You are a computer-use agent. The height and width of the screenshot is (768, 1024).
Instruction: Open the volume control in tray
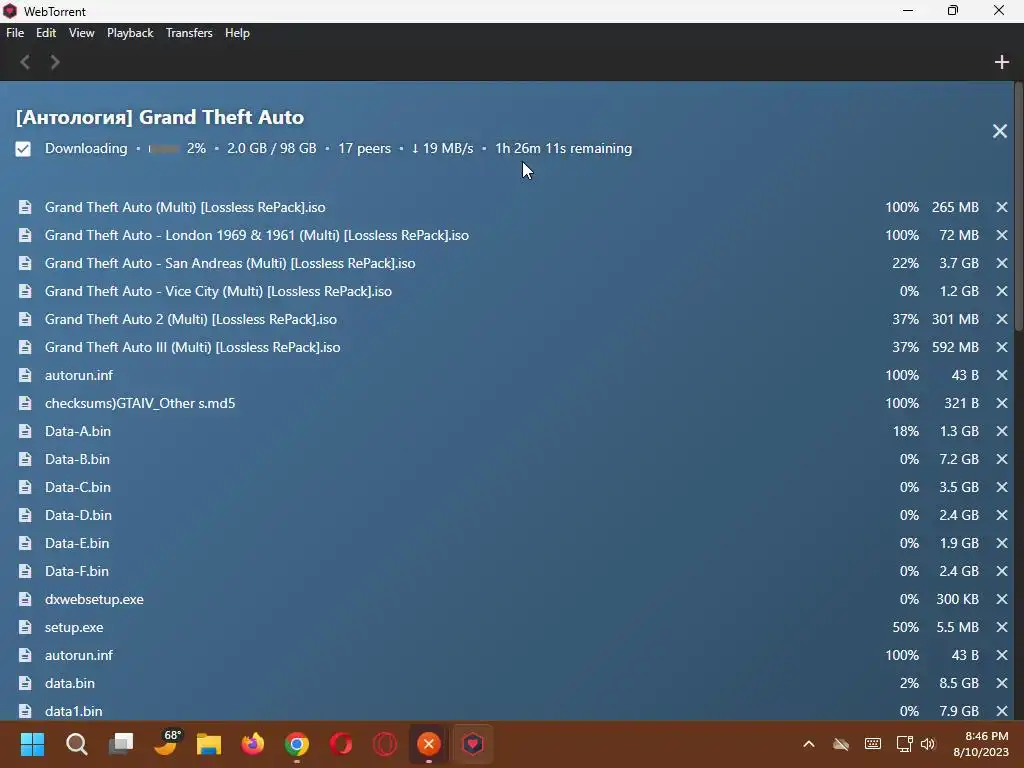[x=928, y=744]
